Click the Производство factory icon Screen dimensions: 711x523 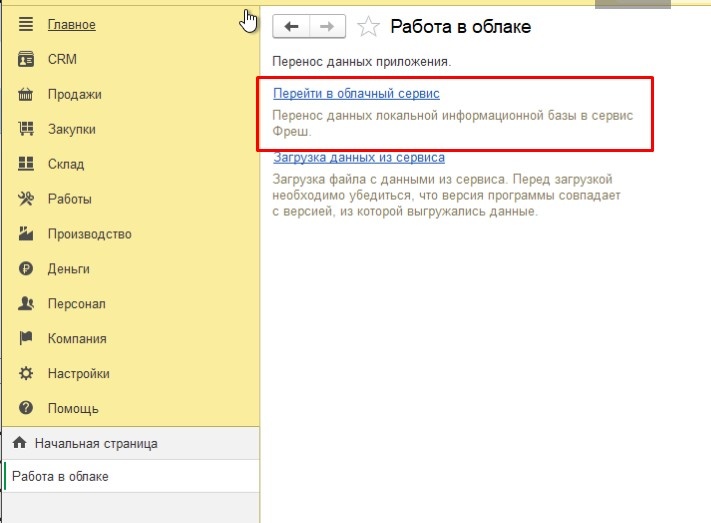click(26, 234)
